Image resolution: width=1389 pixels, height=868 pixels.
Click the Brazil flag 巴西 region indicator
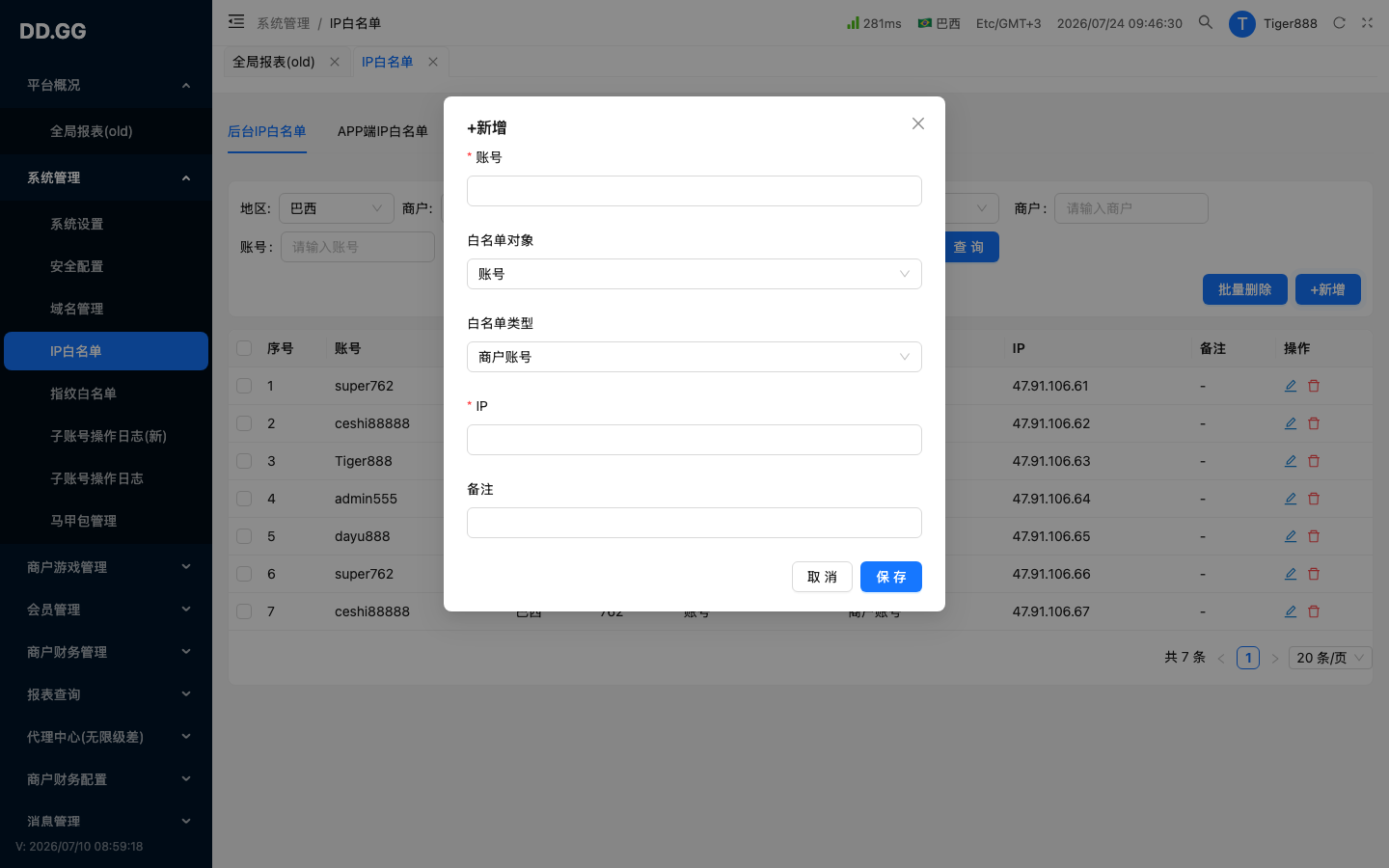[939, 23]
